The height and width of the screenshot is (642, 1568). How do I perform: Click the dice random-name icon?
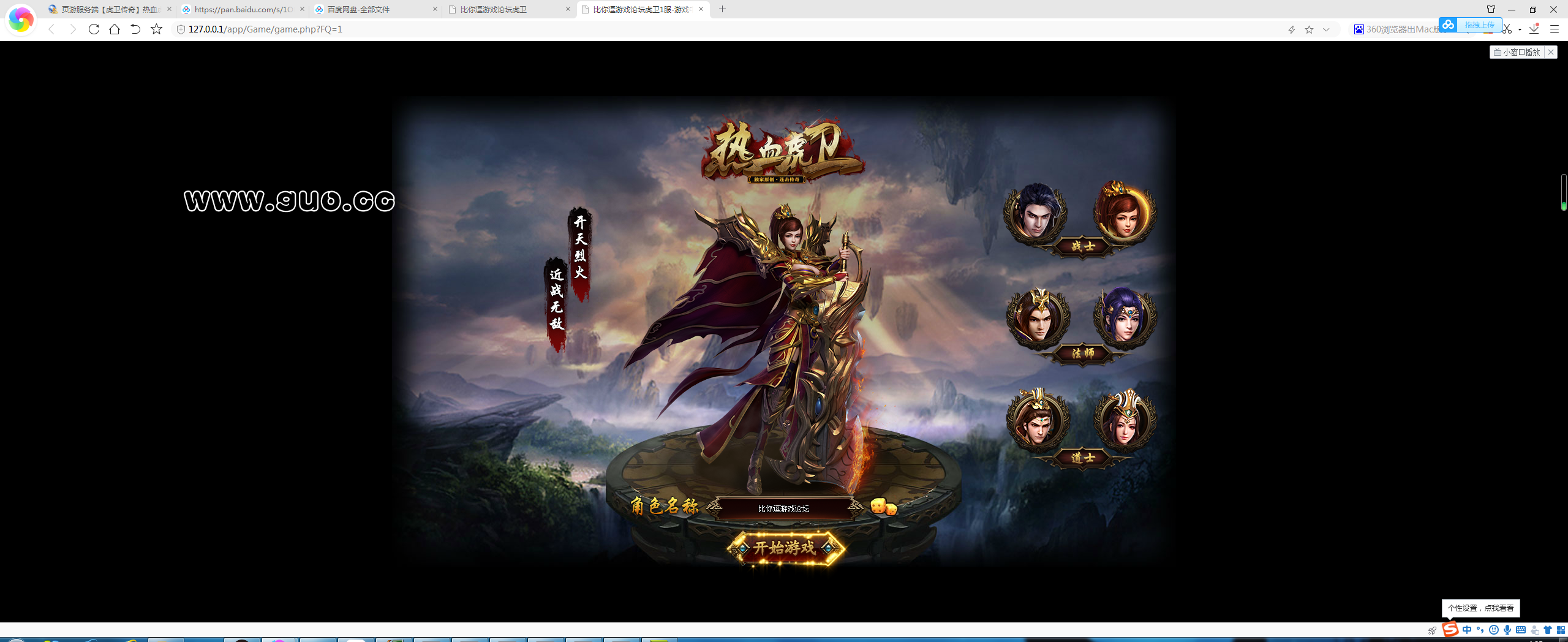[883, 507]
